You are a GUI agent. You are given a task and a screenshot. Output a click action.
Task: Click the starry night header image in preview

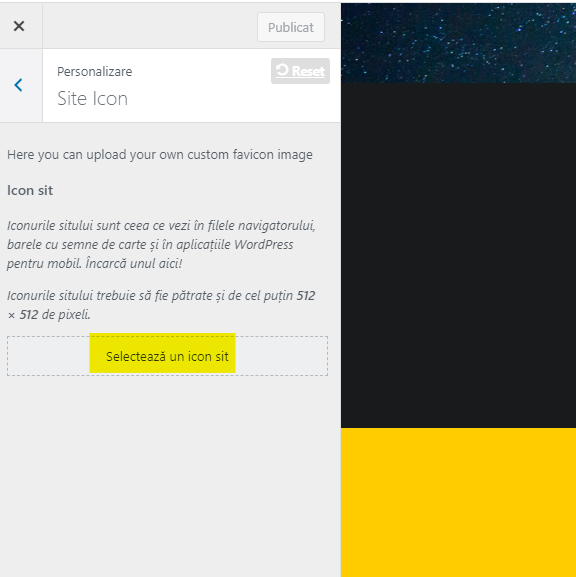(x=458, y=43)
